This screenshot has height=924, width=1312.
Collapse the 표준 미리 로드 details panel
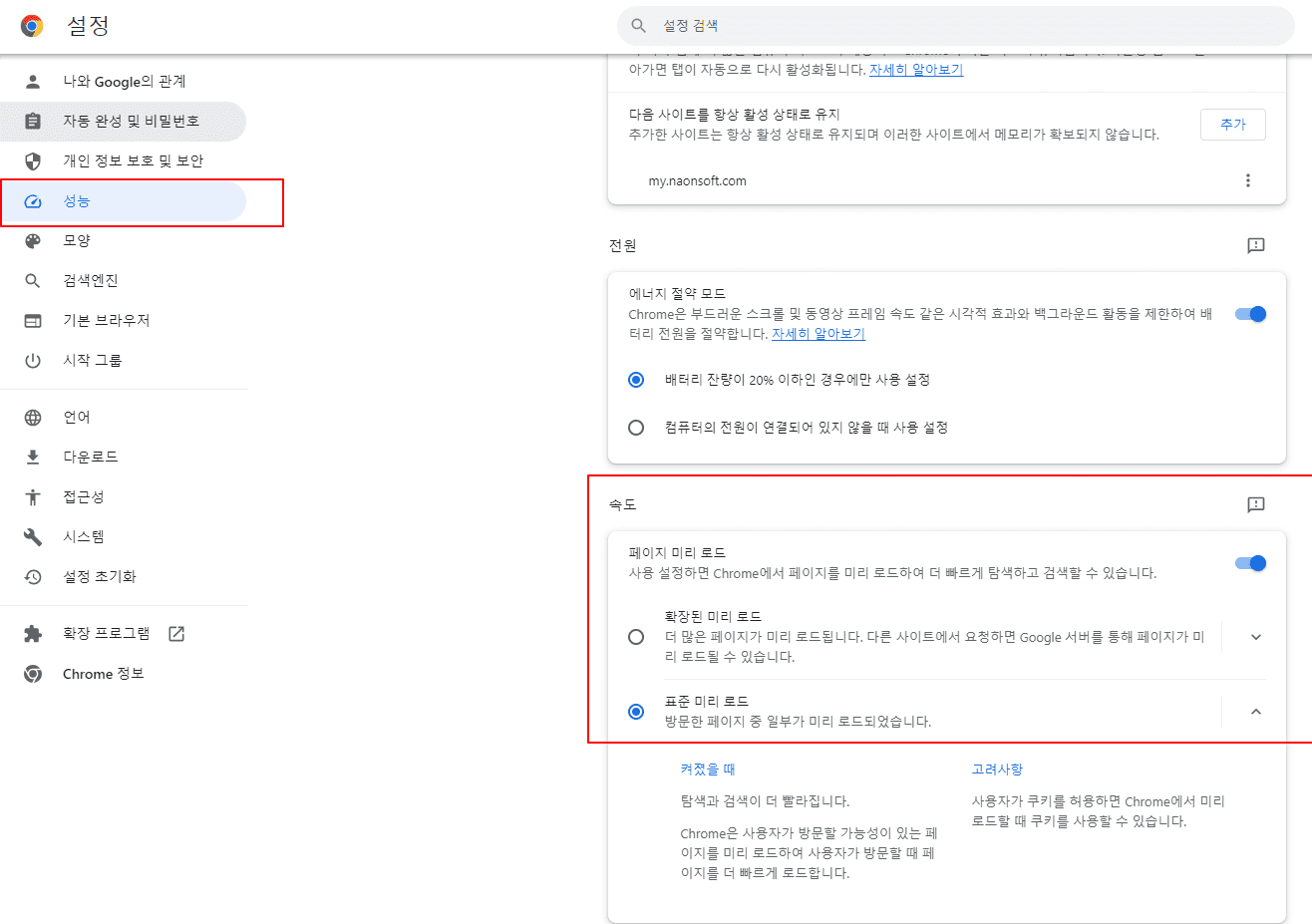pyautogui.click(x=1255, y=711)
